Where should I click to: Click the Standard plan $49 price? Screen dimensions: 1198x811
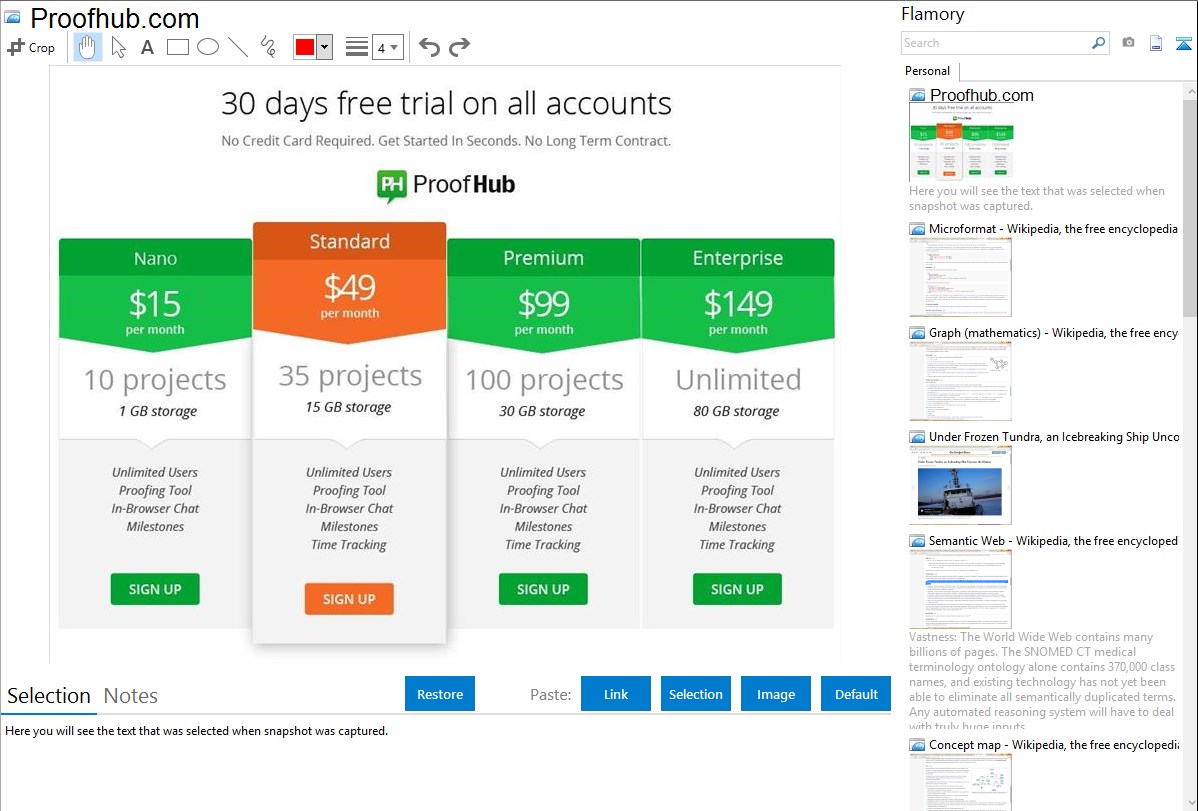[349, 288]
